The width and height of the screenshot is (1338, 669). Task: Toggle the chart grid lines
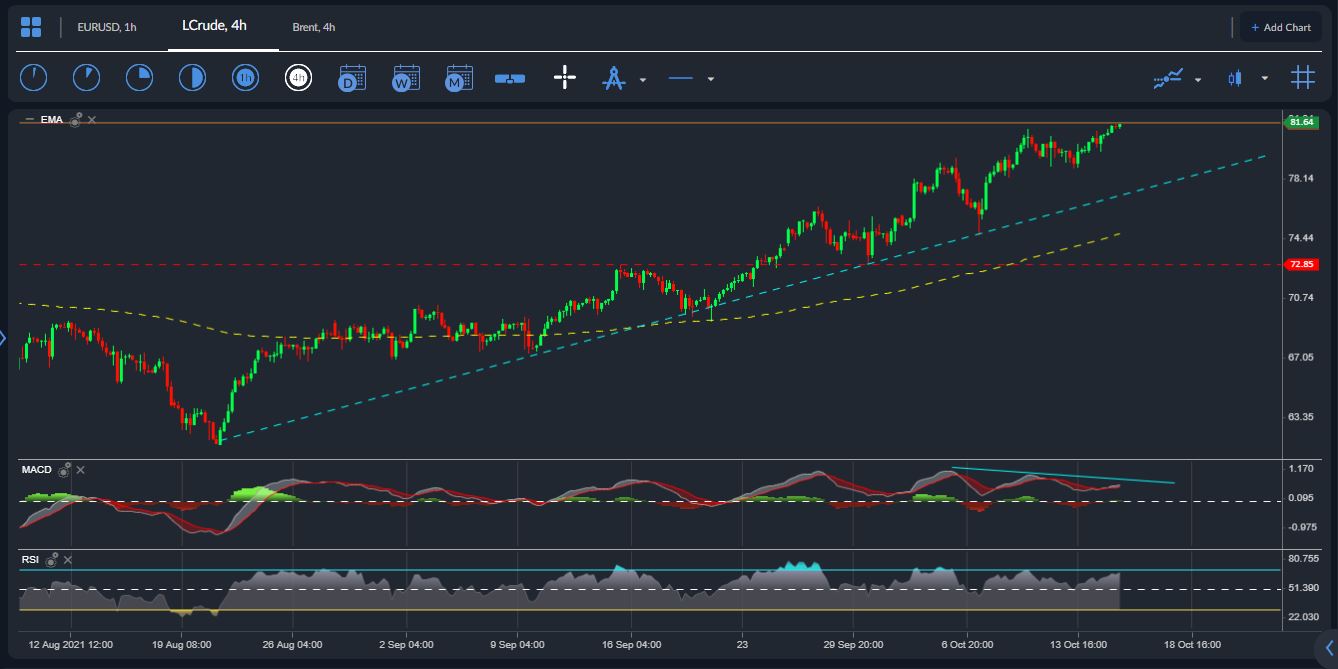[1302, 78]
